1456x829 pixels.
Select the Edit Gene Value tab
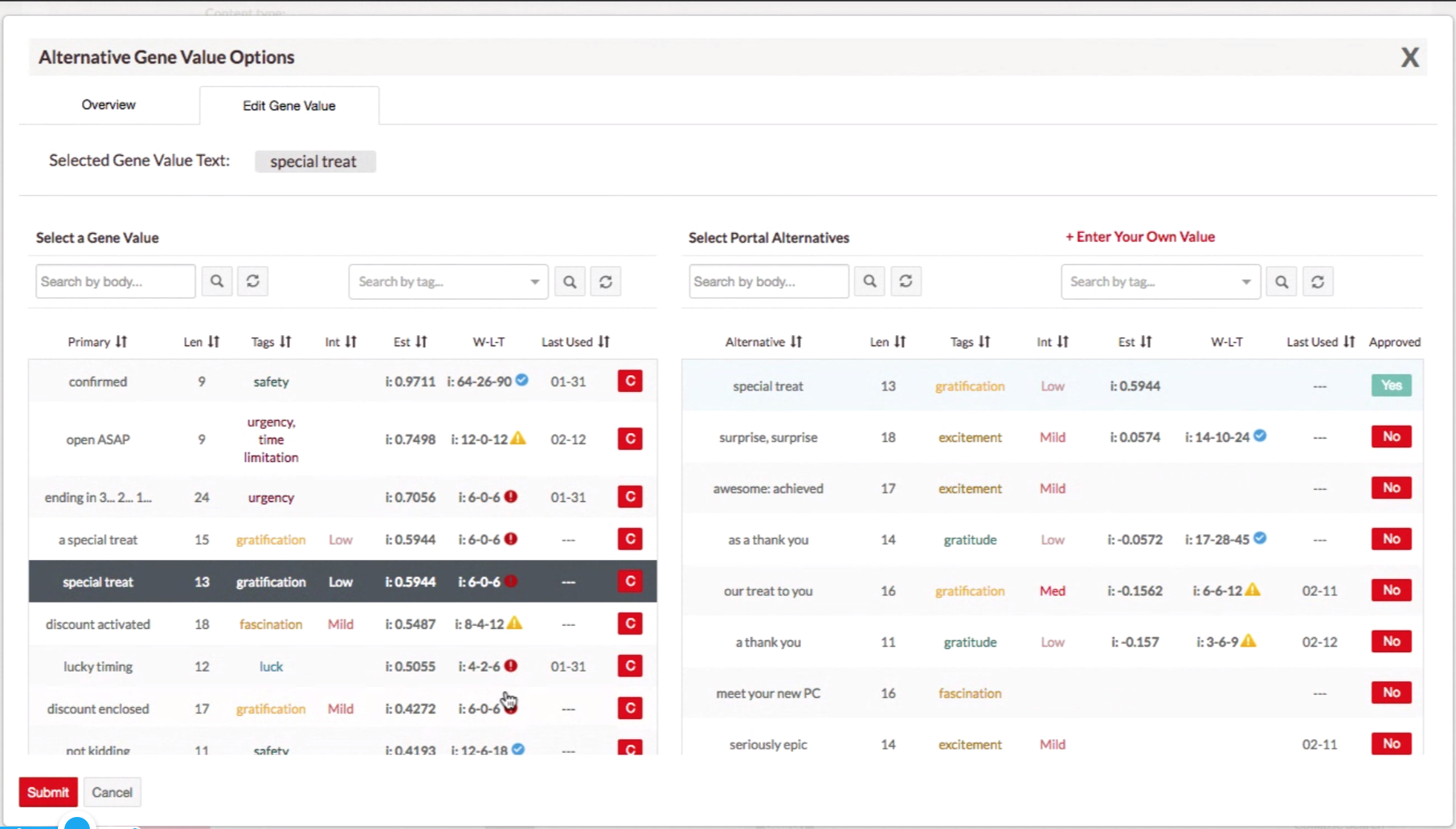(289, 105)
